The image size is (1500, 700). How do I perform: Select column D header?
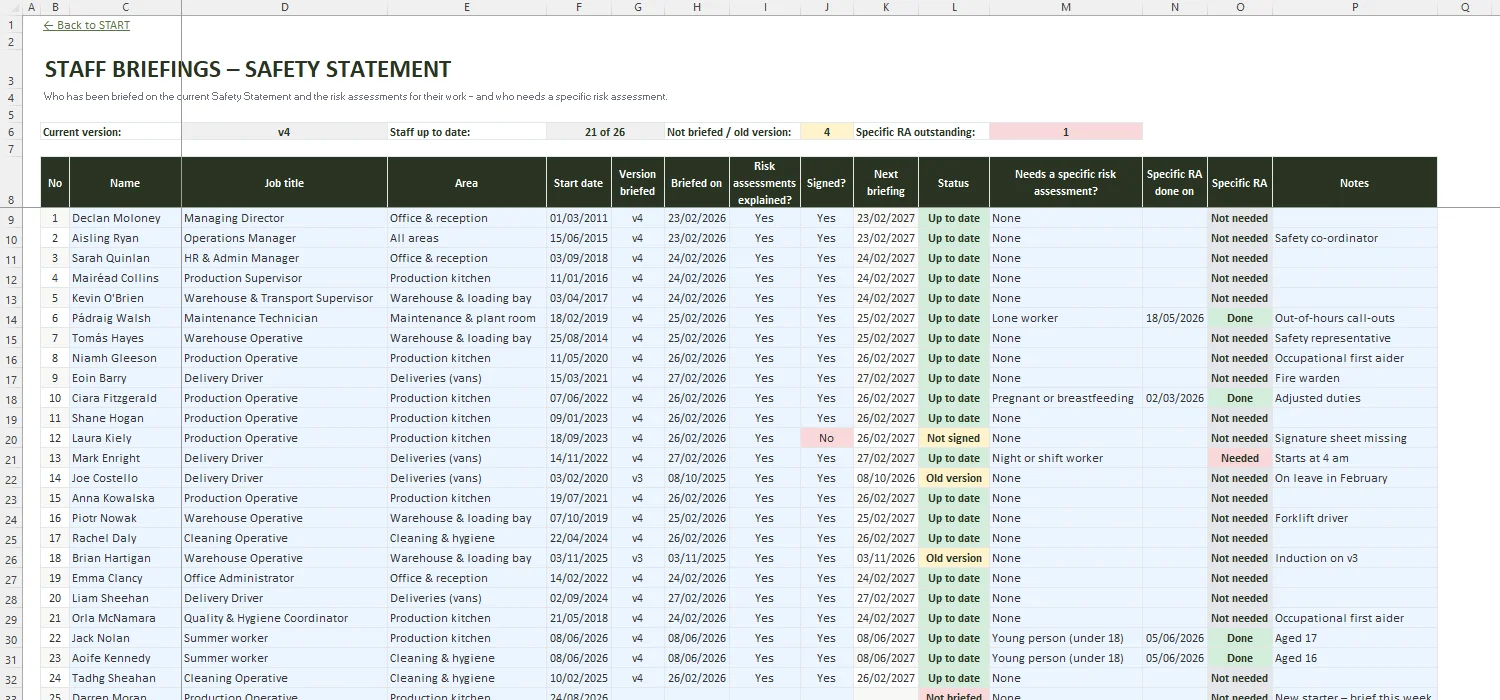[x=284, y=7]
